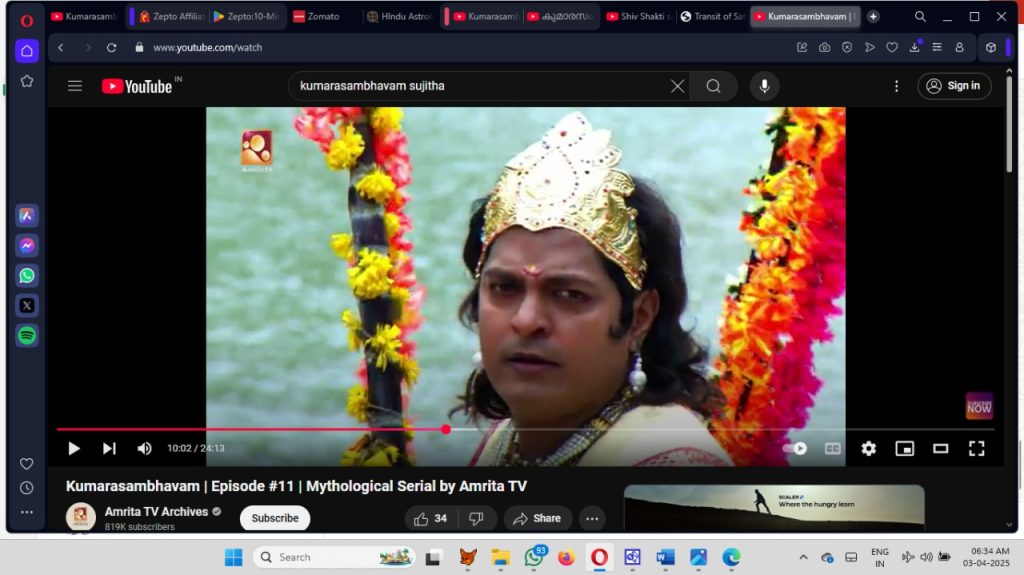Open extensions cube icon

point(991,48)
